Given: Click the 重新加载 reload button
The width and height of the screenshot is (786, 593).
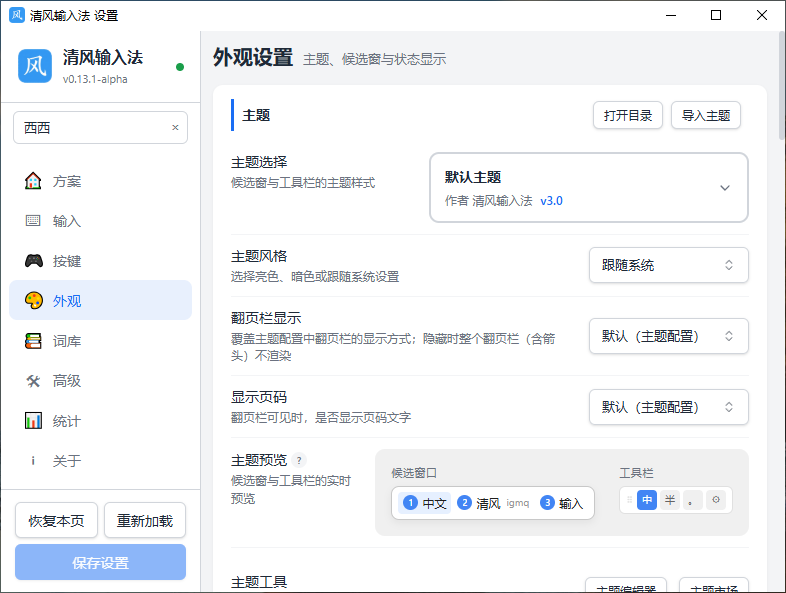Looking at the screenshot, I should (145, 521).
